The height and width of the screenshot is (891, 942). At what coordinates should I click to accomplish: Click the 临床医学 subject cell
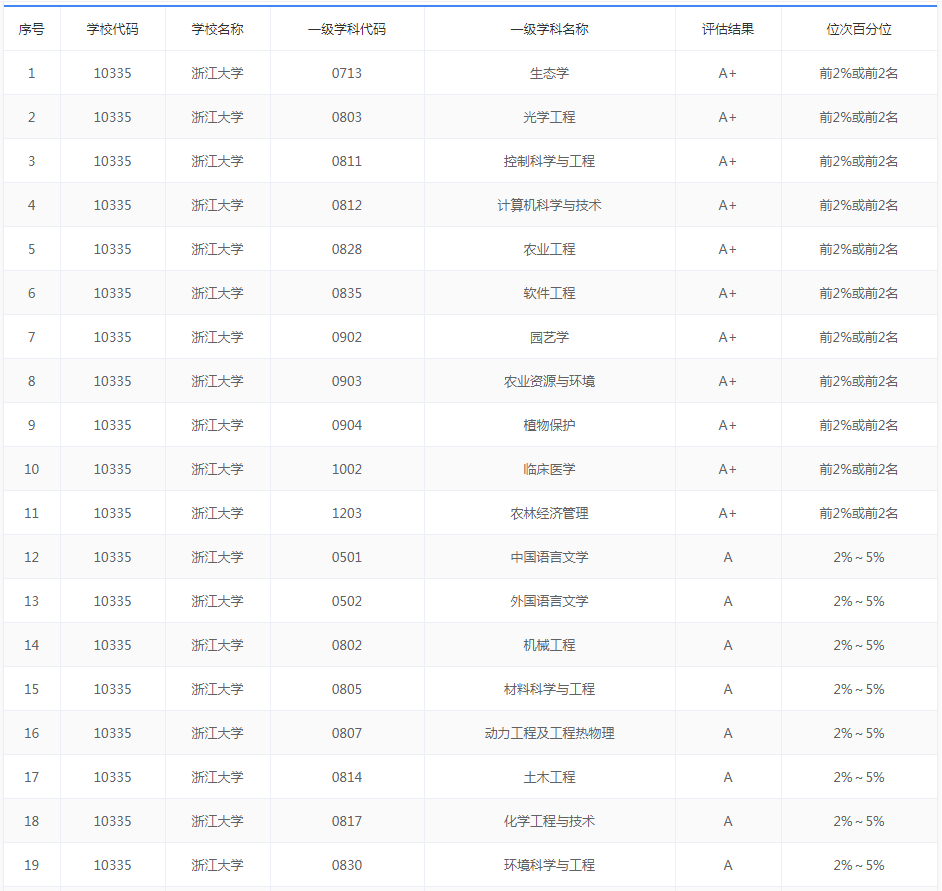point(549,469)
